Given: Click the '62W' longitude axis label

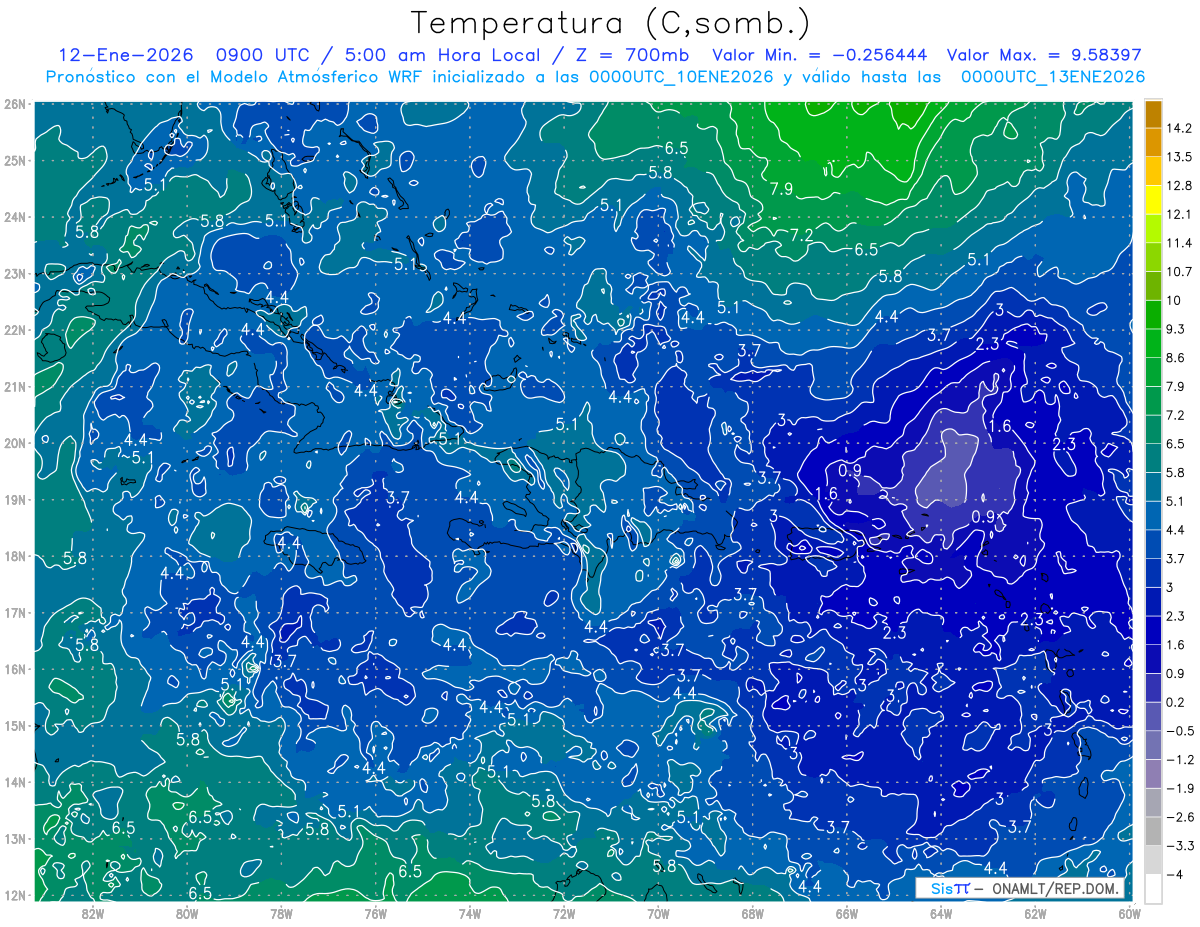Looking at the screenshot, I should coord(1035,913).
